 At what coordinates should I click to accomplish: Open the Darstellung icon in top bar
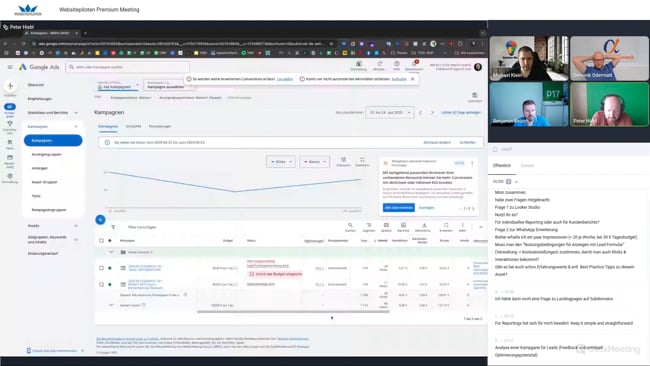click(x=359, y=64)
